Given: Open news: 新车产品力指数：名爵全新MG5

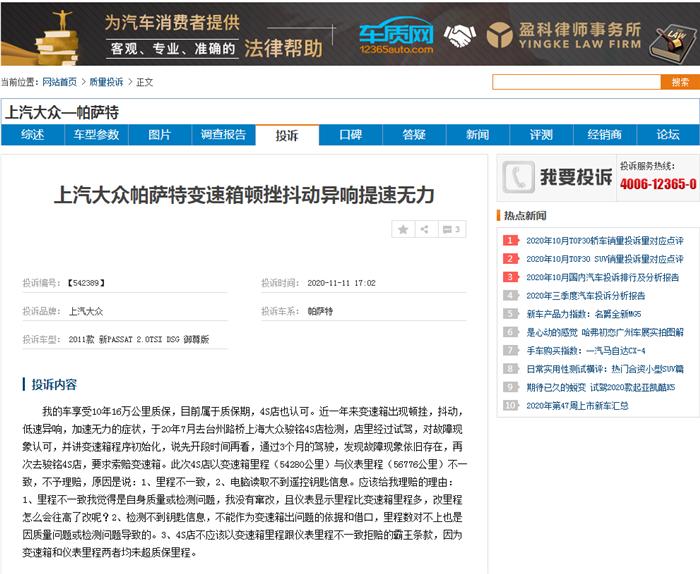Looking at the screenshot, I should coord(583,314).
